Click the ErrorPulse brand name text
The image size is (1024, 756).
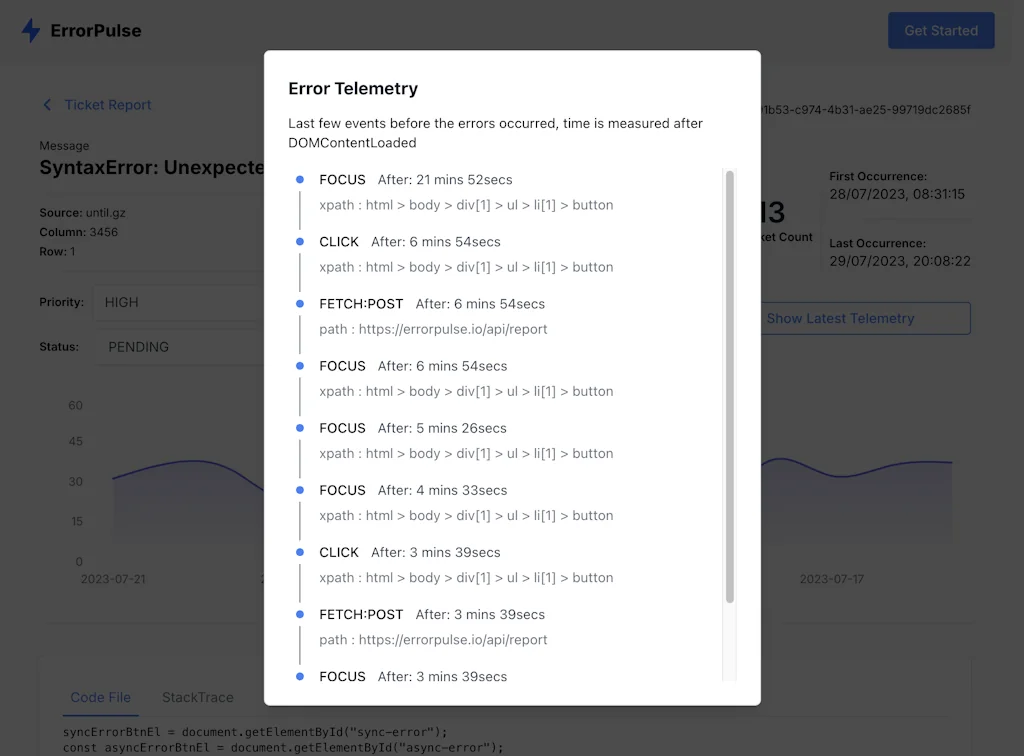(96, 31)
